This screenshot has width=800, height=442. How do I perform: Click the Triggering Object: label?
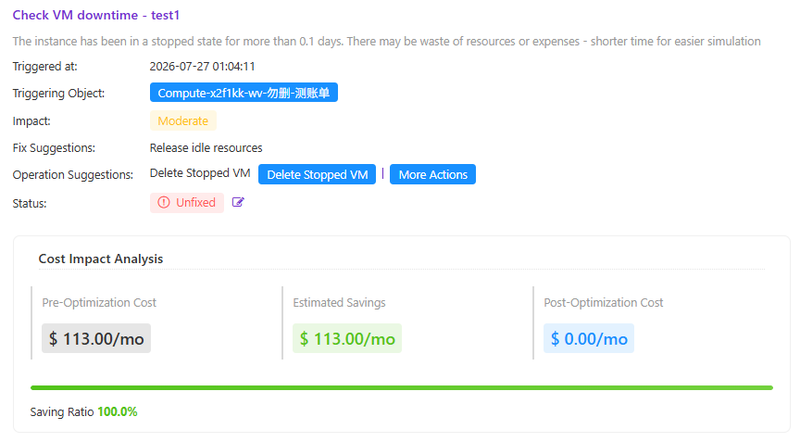click(x=59, y=93)
